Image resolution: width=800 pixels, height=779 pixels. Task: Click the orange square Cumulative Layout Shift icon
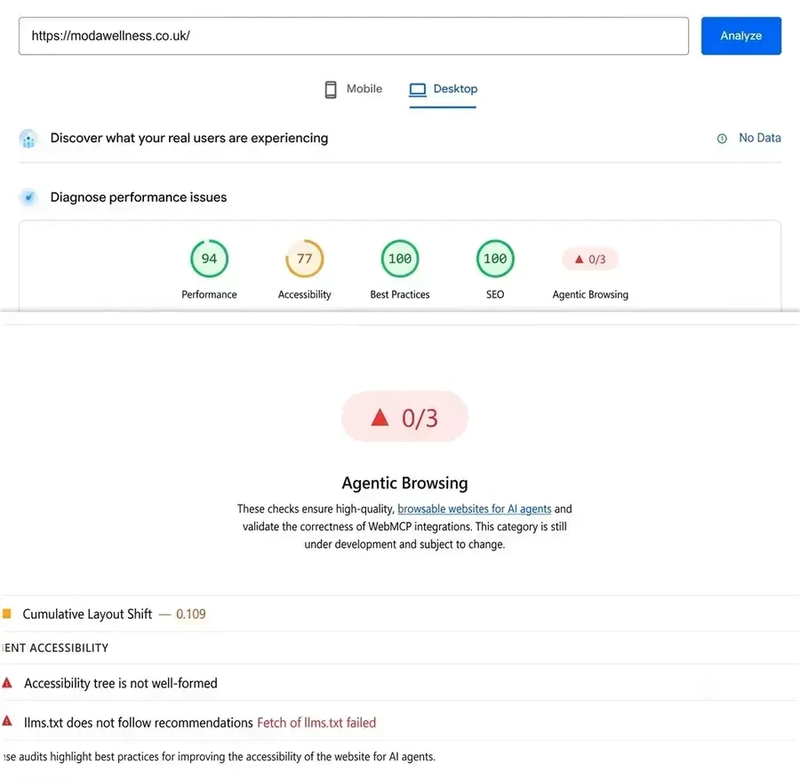pos(7,613)
